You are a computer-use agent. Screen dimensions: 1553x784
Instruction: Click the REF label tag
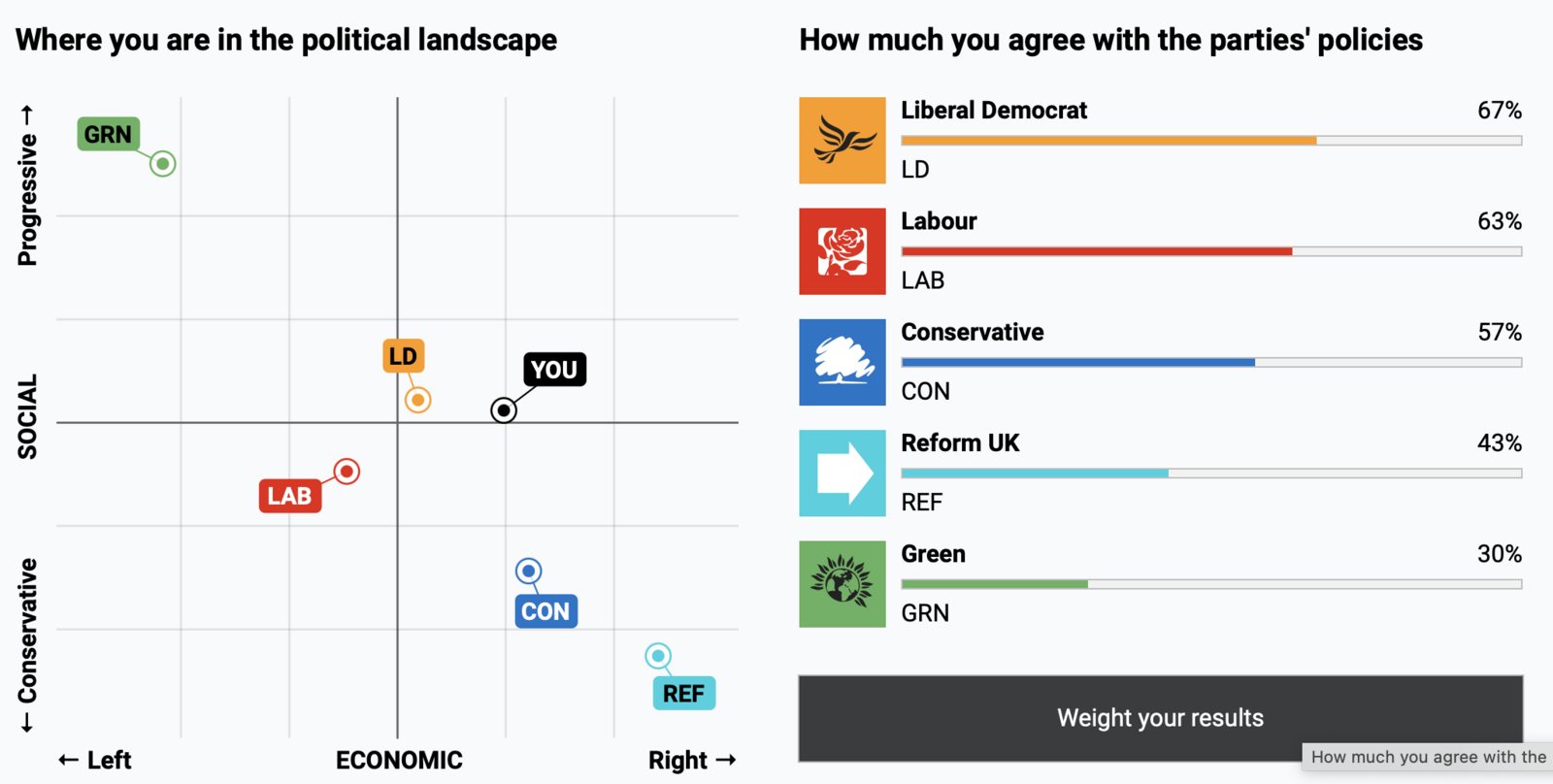[683, 694]
